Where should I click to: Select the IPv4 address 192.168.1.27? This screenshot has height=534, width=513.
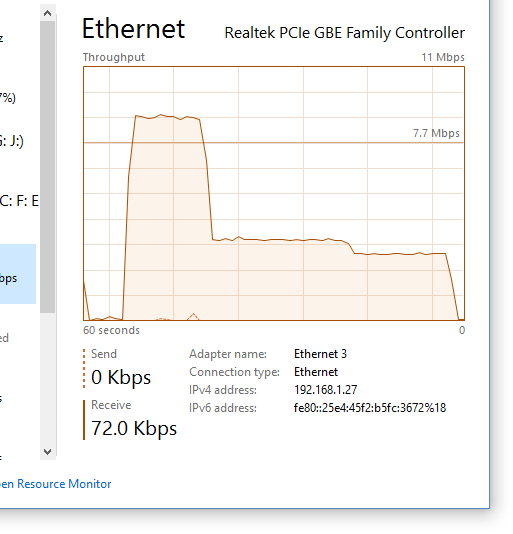point(325,390)
